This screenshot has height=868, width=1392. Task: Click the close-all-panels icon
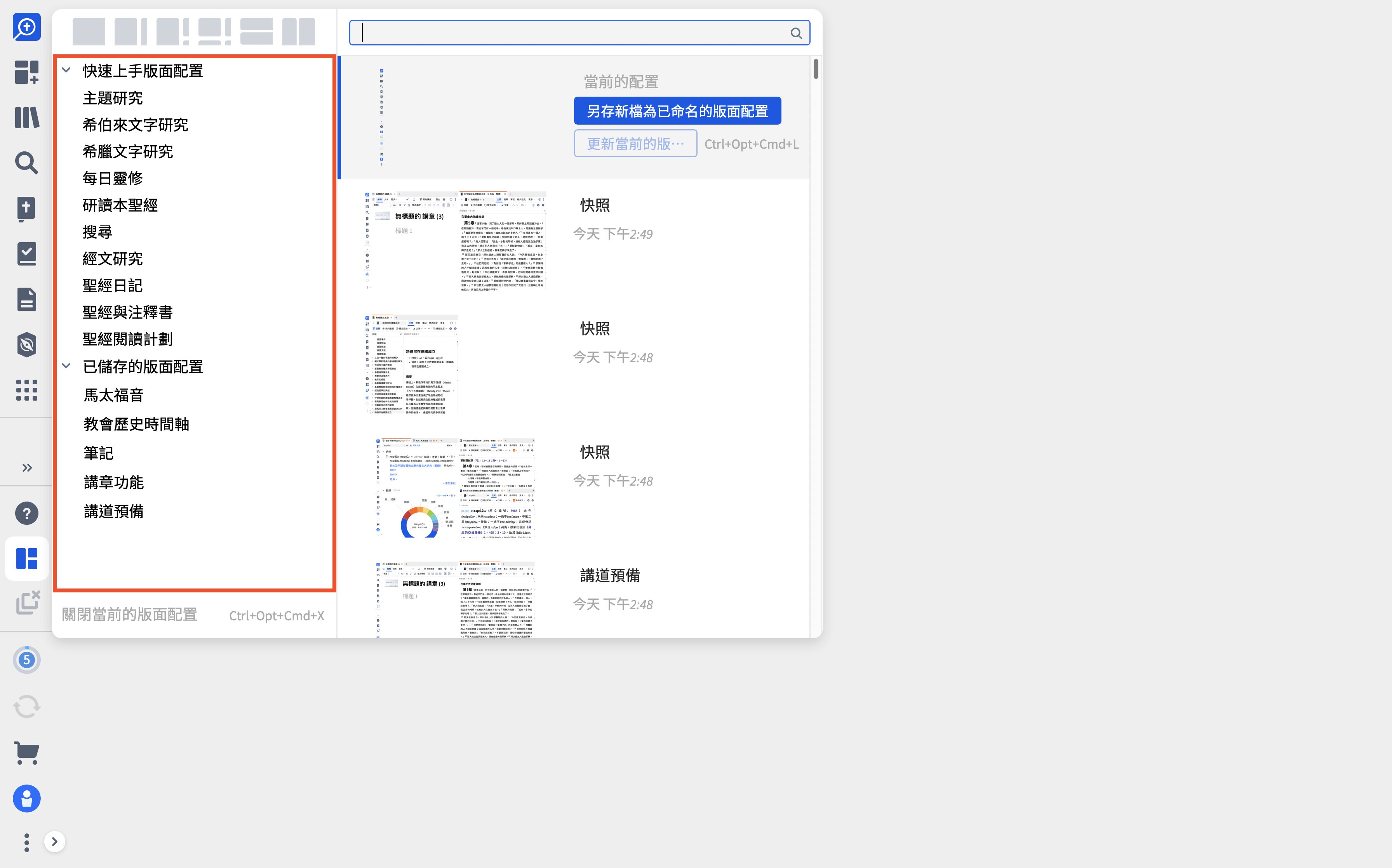(x=28, y=602)
